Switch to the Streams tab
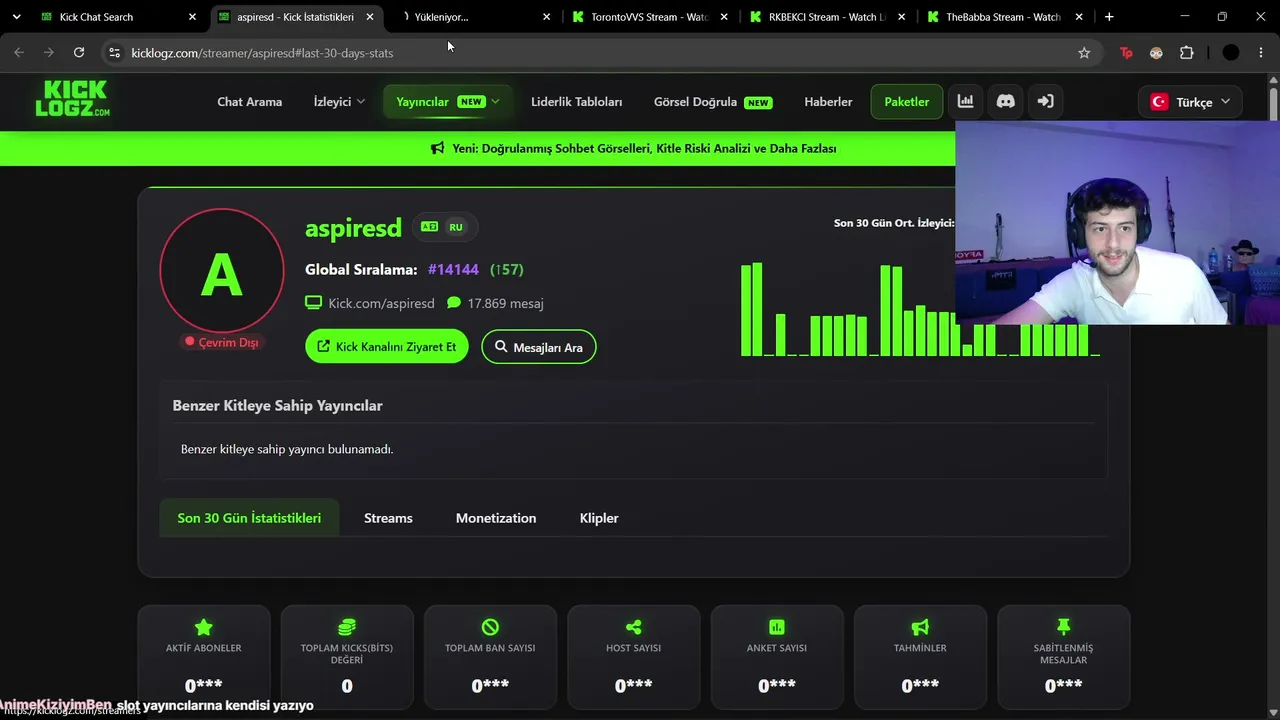The width and height of the screenshot is (1280, 720). tap(388, 518)
